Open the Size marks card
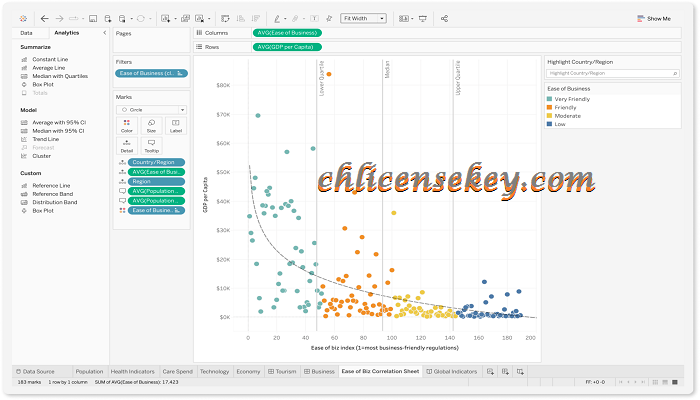700x400 pixels. pos(151,126)
